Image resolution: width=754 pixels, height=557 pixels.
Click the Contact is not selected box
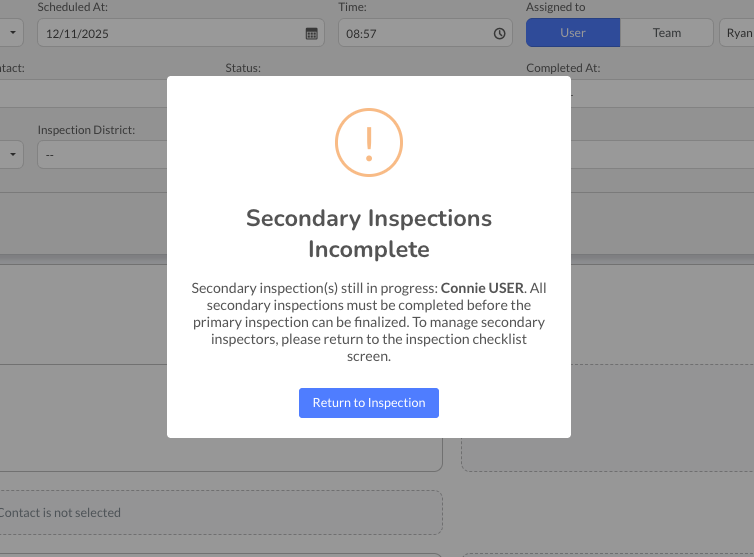220,512
